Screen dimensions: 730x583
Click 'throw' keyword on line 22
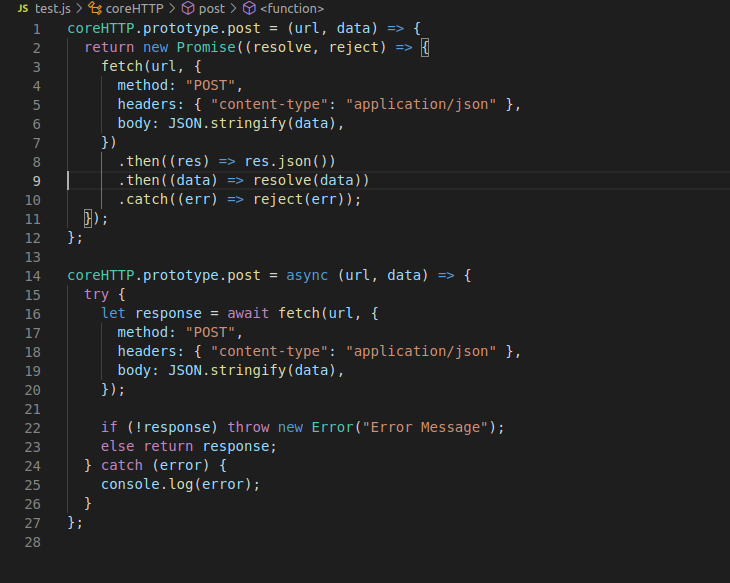click(248, 427)
